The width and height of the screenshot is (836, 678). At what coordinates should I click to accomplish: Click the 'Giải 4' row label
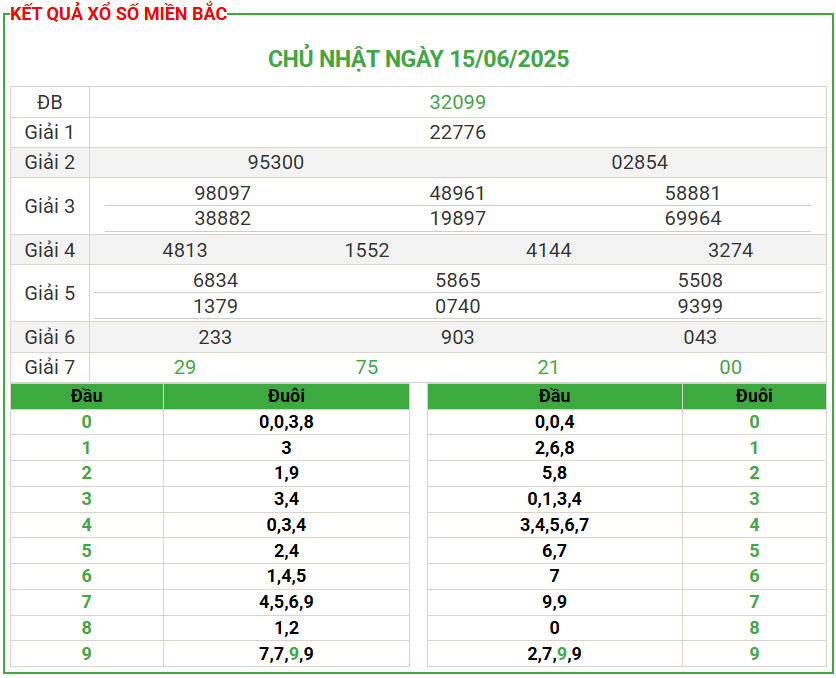coord(50,250)
